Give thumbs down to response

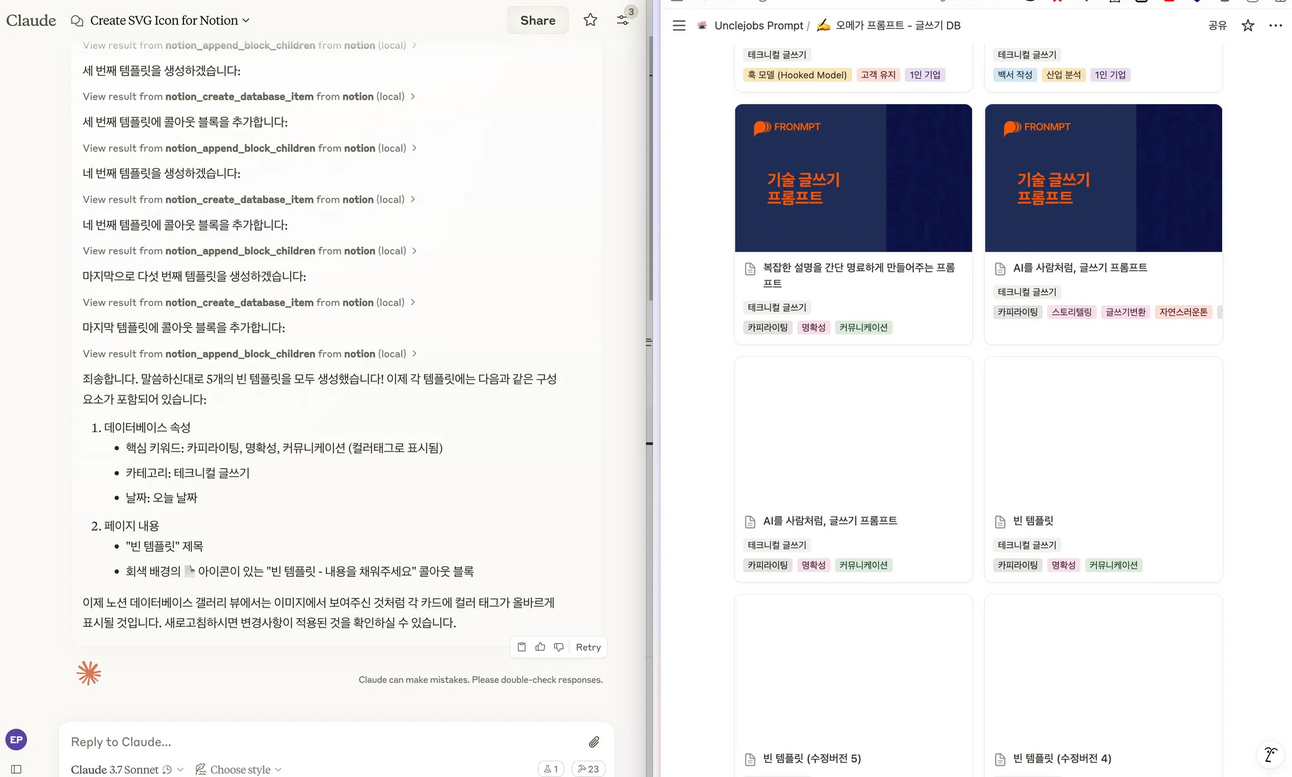559,647
